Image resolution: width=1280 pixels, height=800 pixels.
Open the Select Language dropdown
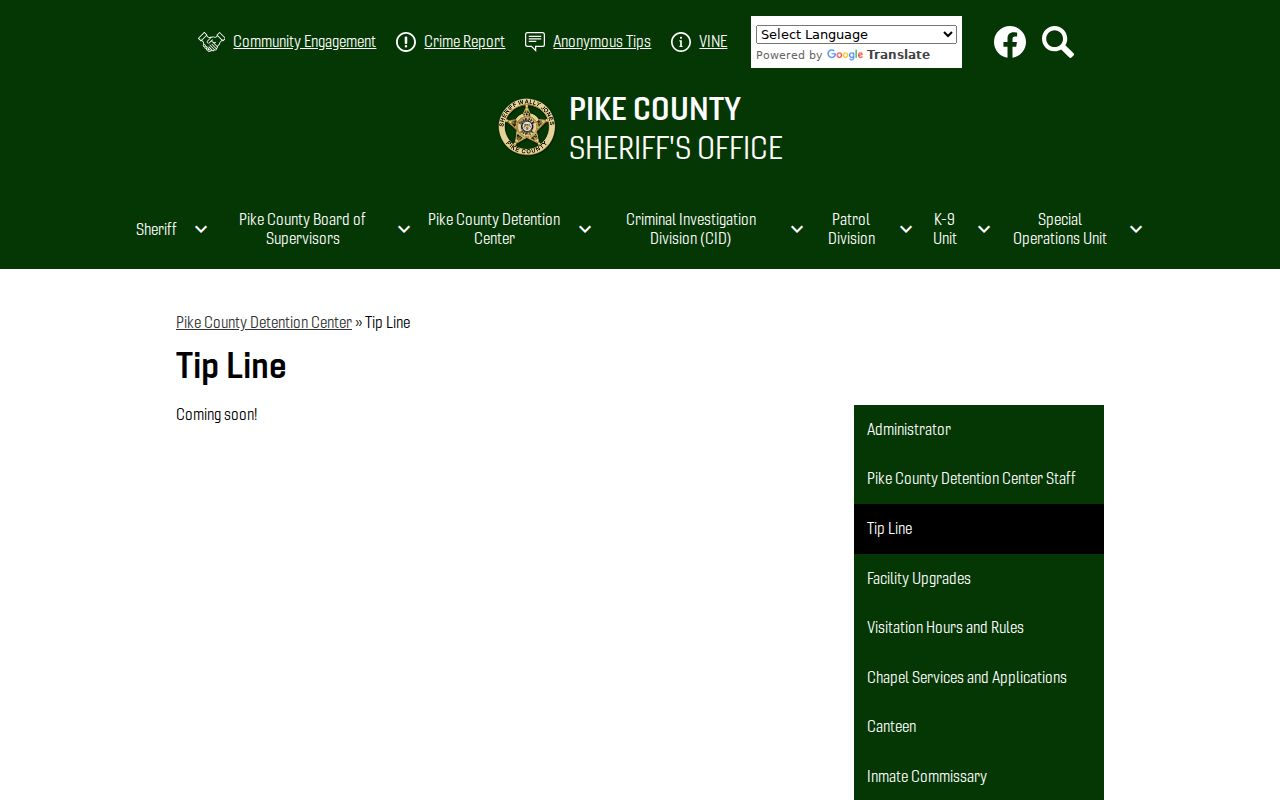[x=856, y=34]
